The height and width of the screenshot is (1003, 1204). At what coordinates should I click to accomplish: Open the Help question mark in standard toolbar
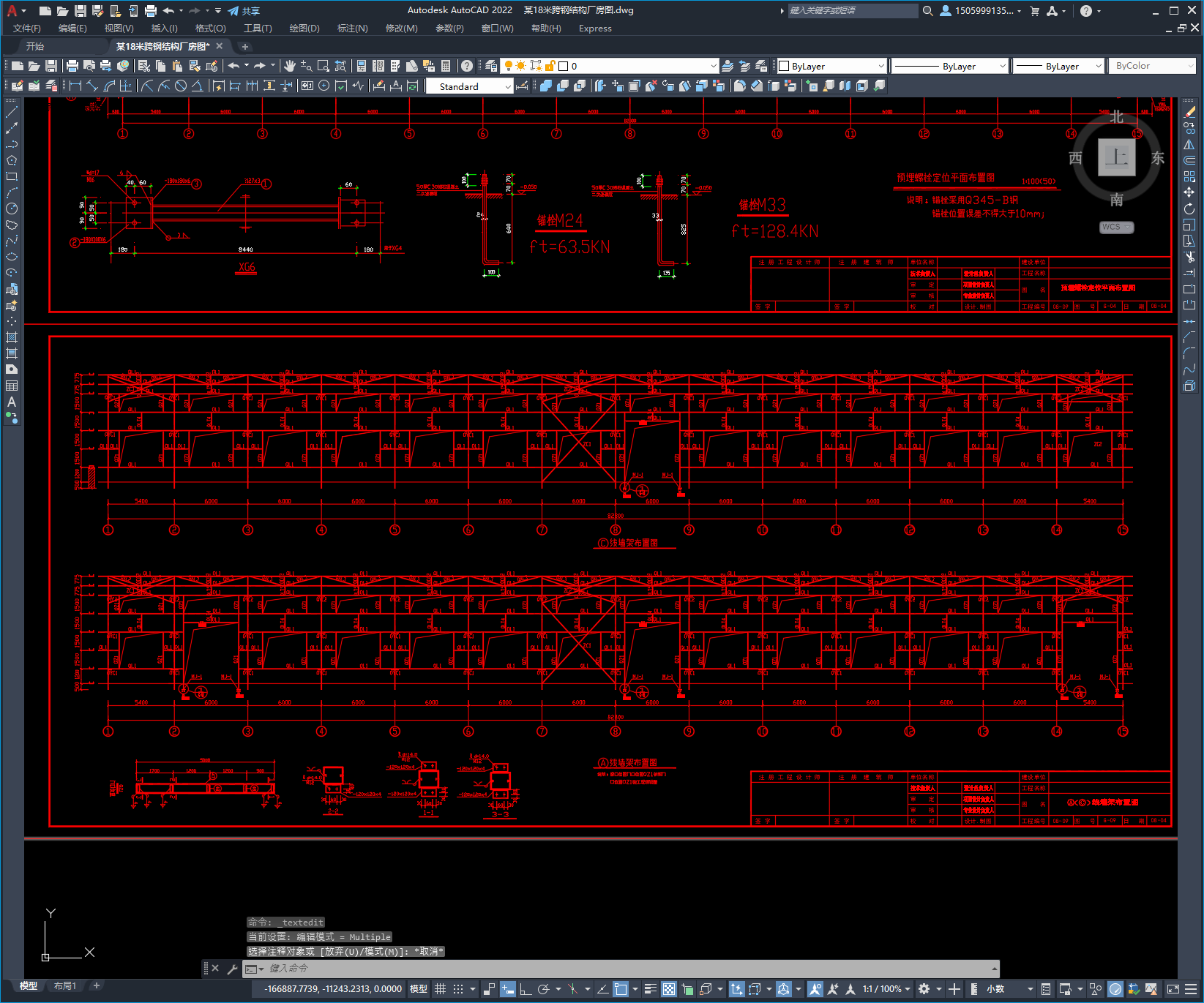pos(466,66)
